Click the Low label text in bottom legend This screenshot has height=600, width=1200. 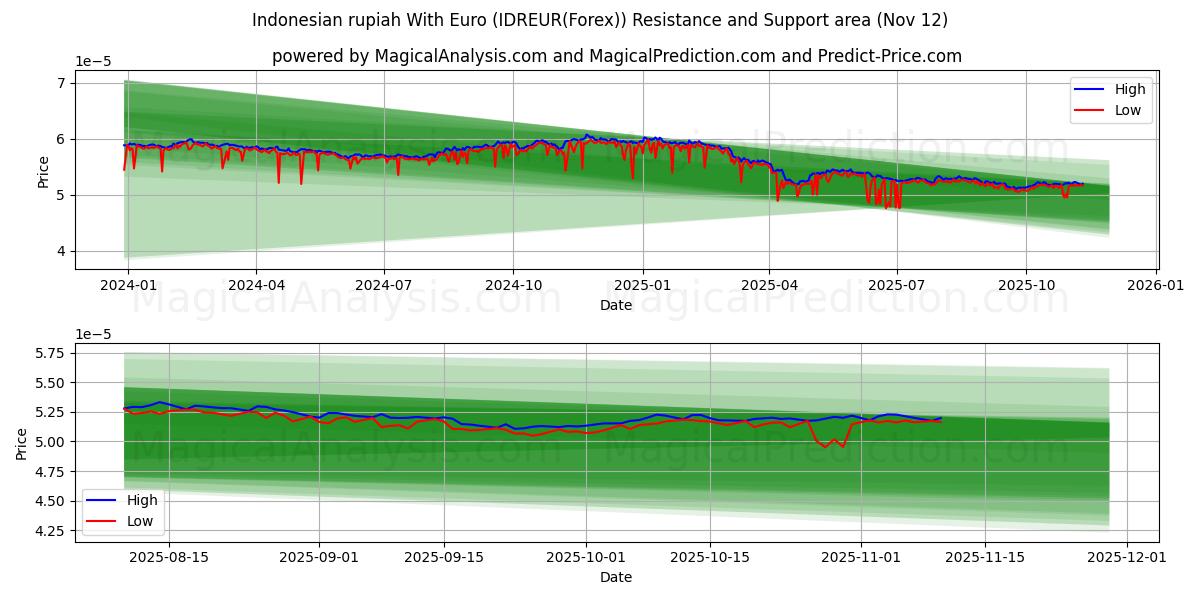pos(140,521)
